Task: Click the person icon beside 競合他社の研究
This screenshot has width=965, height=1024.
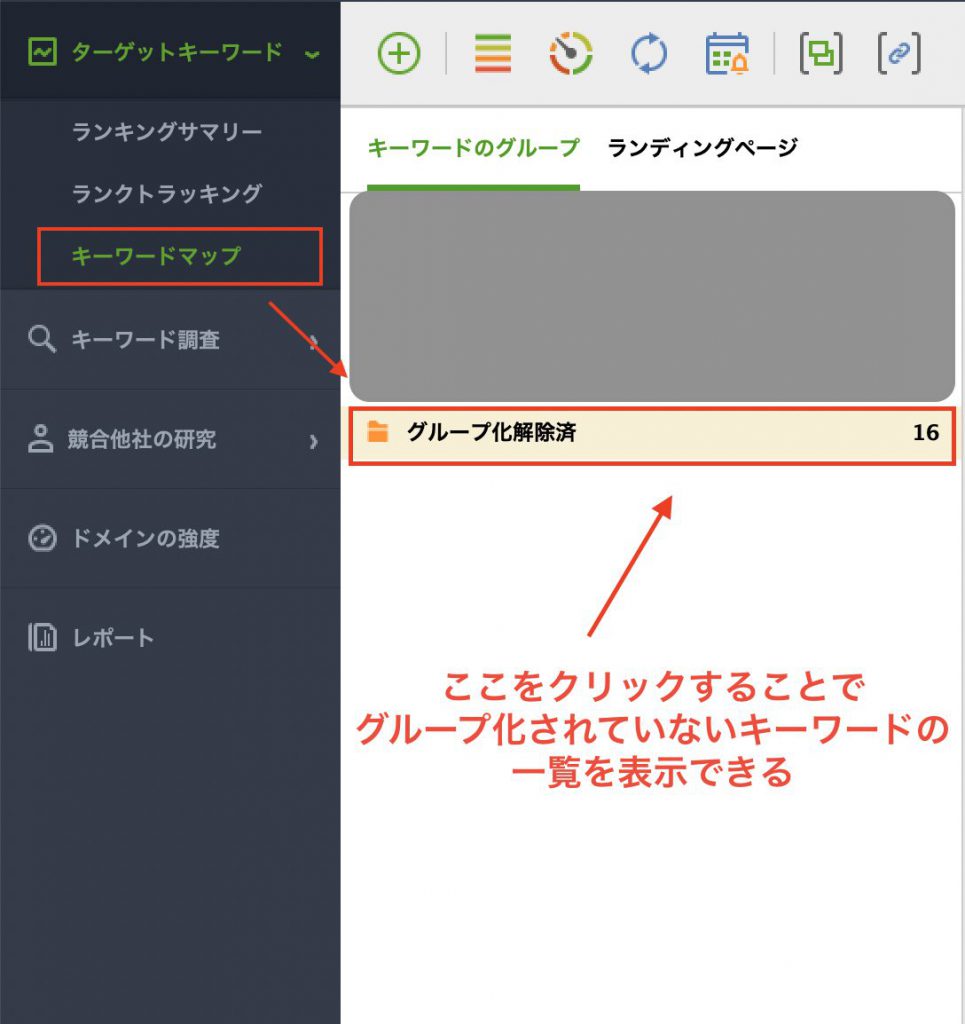Action: point(40,439)
